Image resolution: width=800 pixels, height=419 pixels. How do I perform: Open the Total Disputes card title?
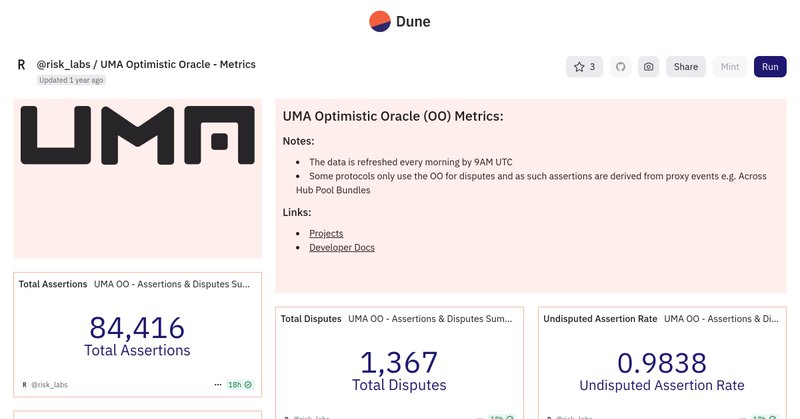(311, 319)
